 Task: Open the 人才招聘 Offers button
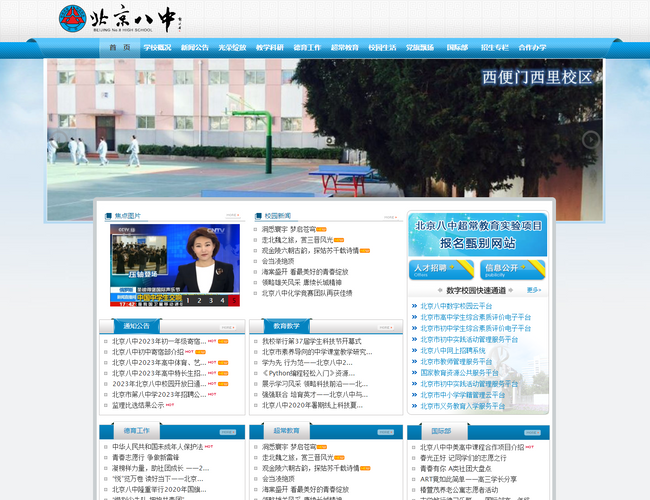(441, 270)
